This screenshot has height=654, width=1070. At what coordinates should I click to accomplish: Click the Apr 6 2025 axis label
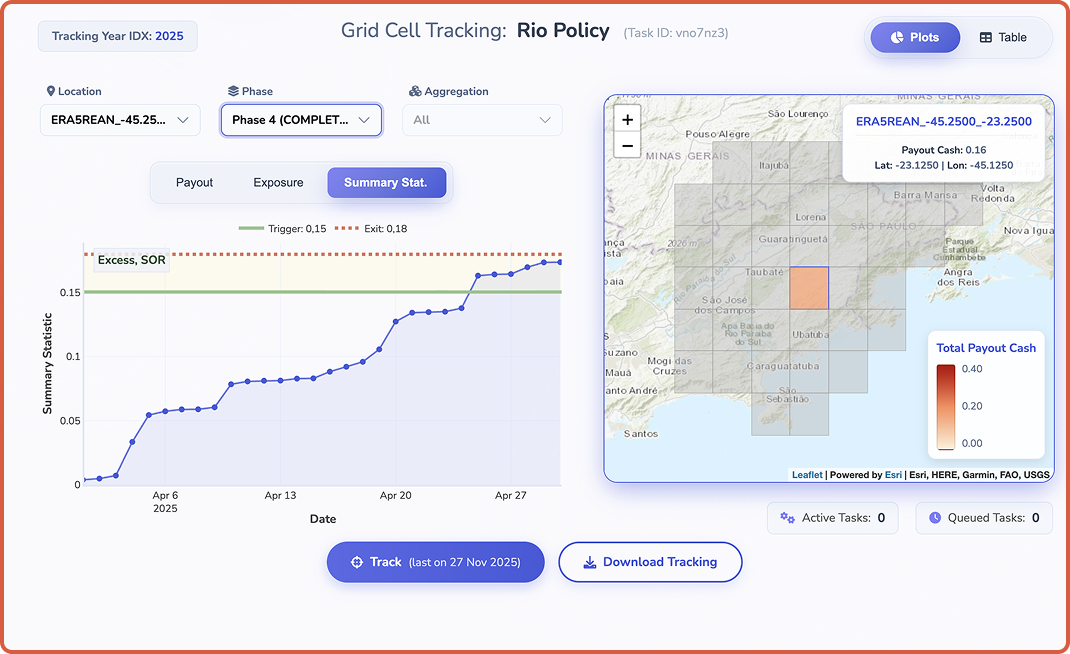165,502
